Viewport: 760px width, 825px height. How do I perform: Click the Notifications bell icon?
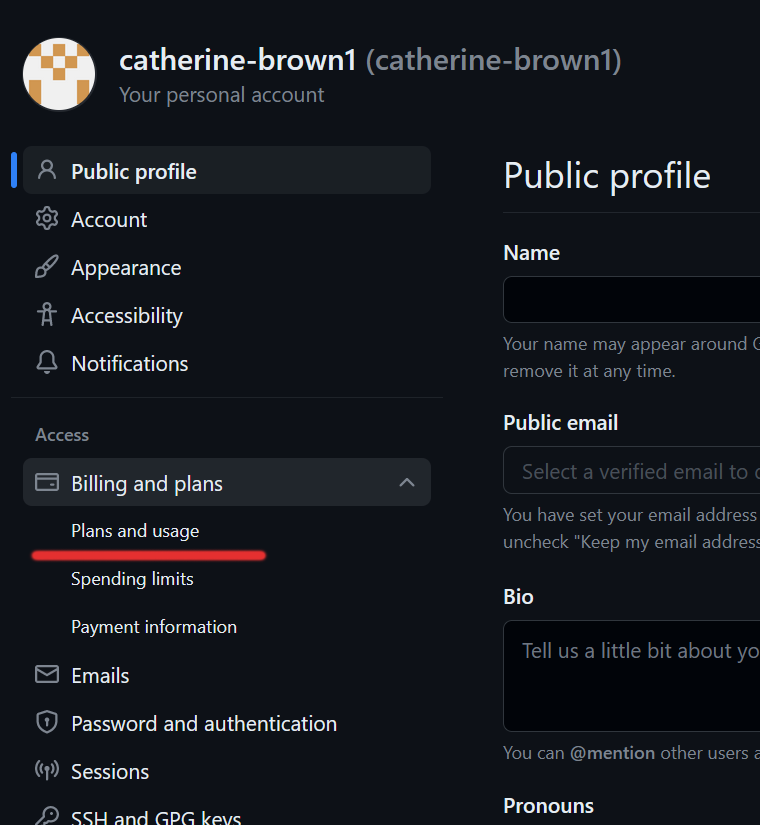point(46,363)
